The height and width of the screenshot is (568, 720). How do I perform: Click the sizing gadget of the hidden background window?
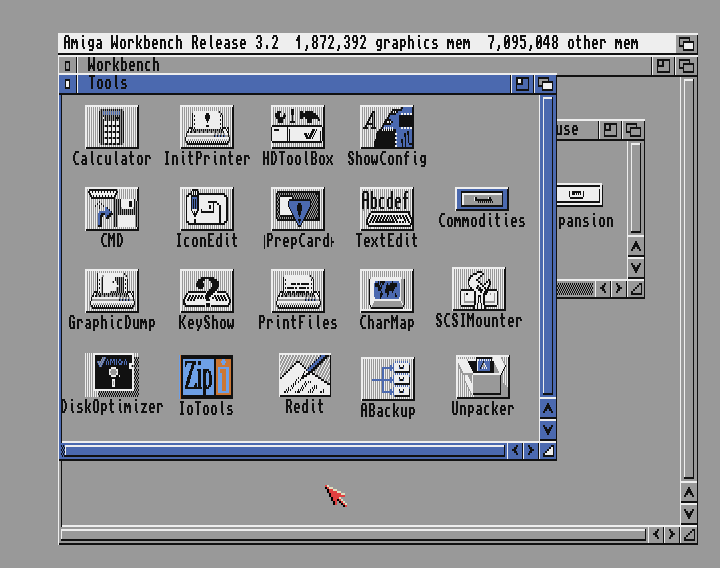click(636, 288)
